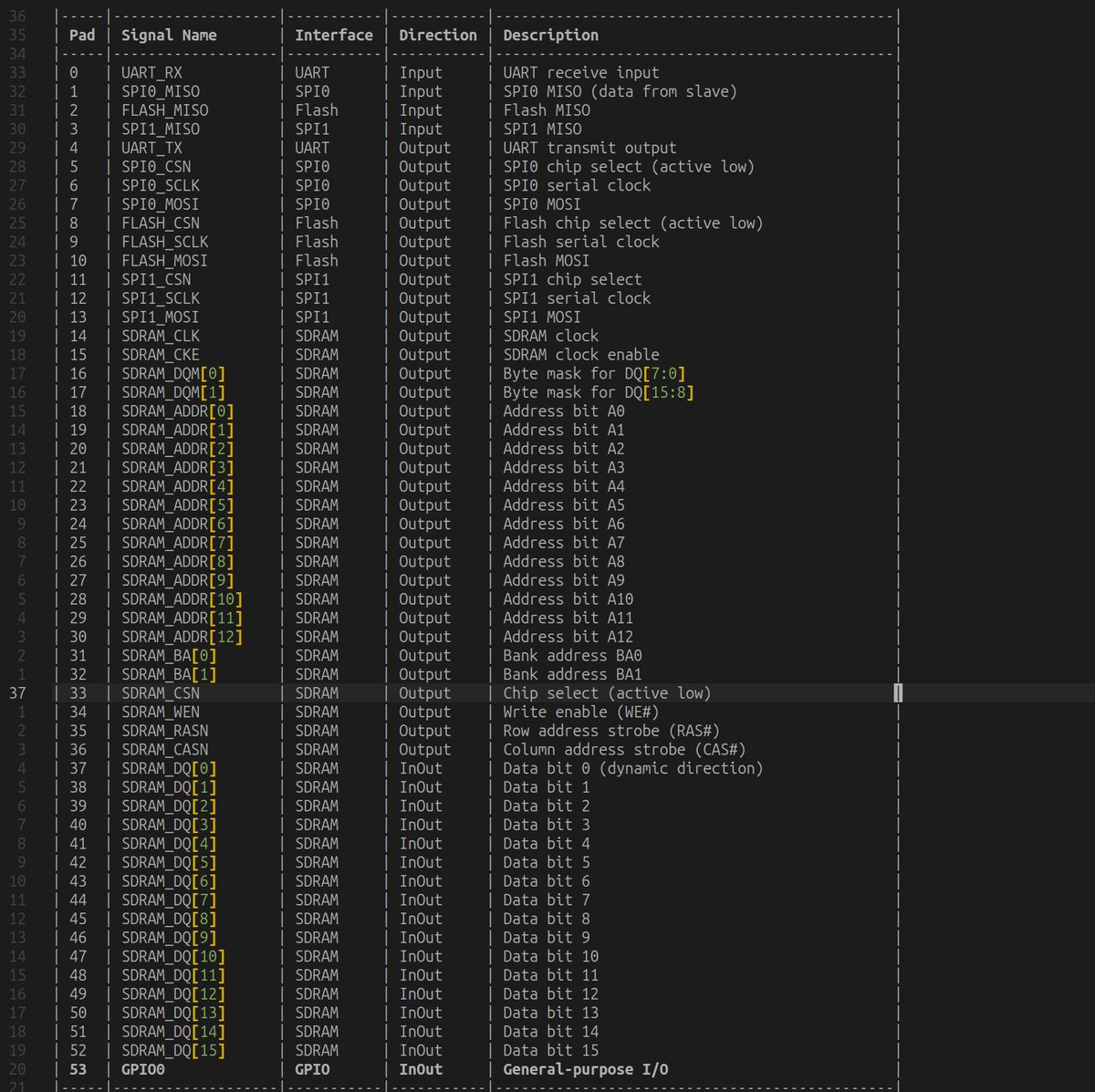Click the current line number 37
1095x1092 pixels.
(17, 693)
